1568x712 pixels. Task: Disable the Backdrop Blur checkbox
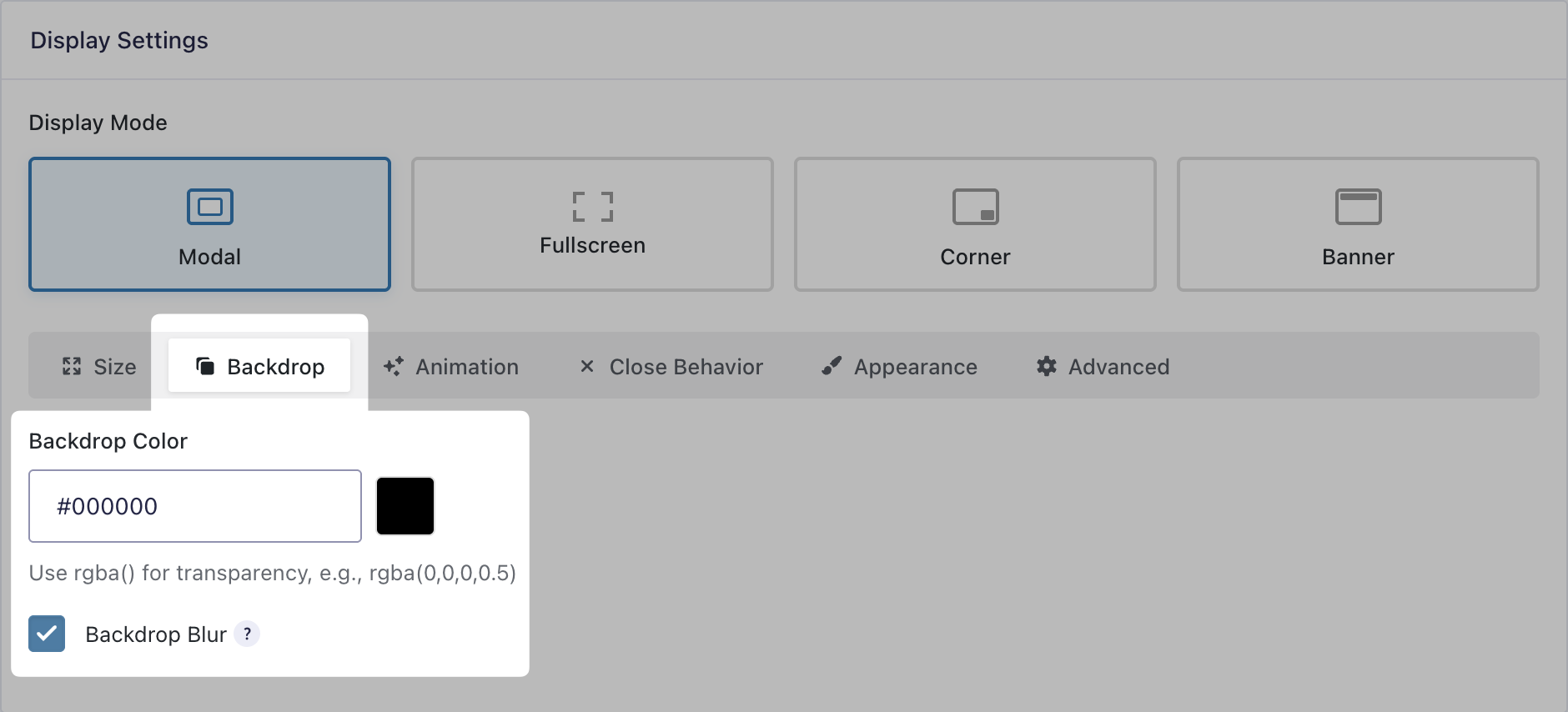pos(47,634)
